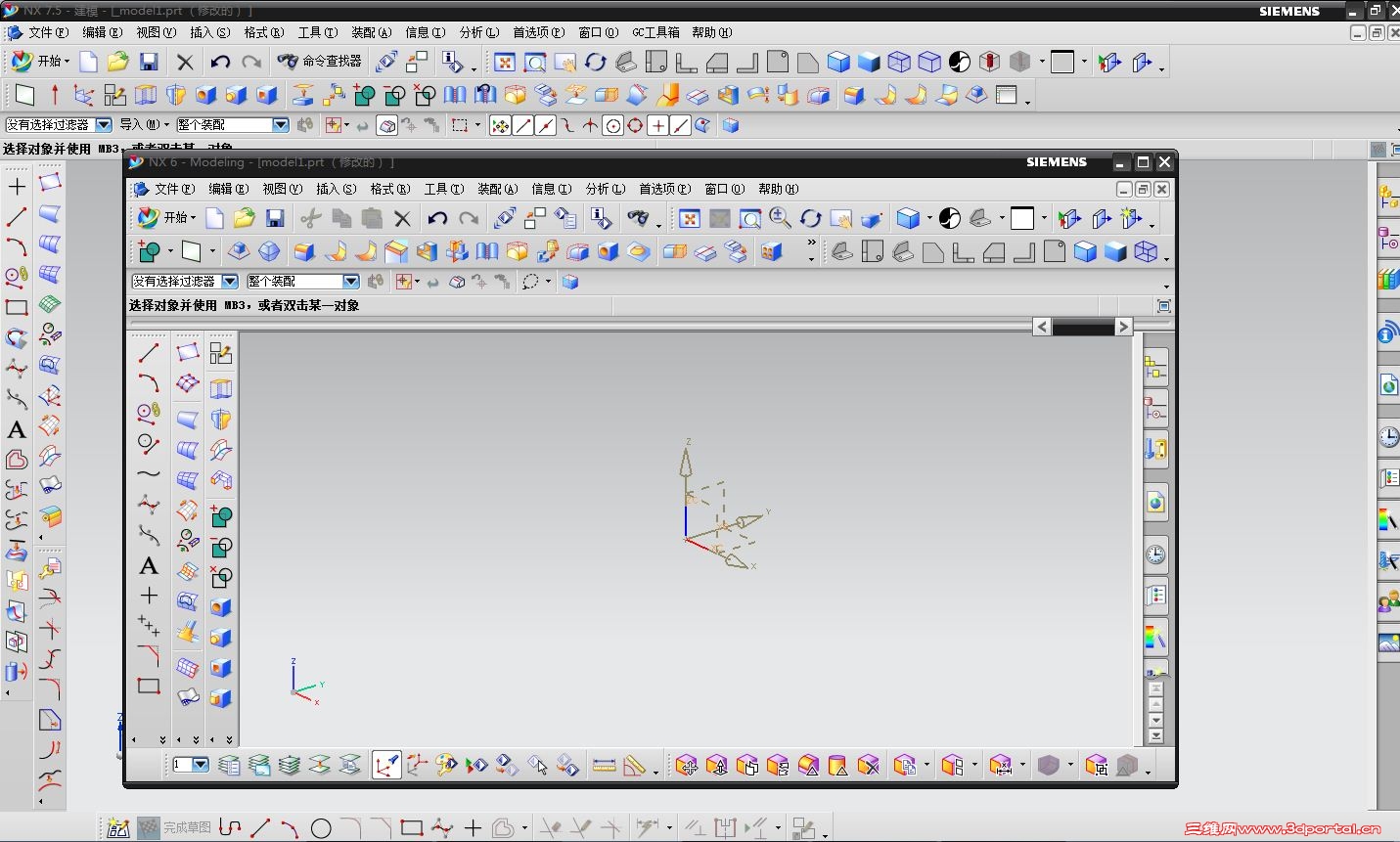Open 分析 menu in NX 7.5 window
This screenshot has width=1400, height=842.
coord(479,32)
